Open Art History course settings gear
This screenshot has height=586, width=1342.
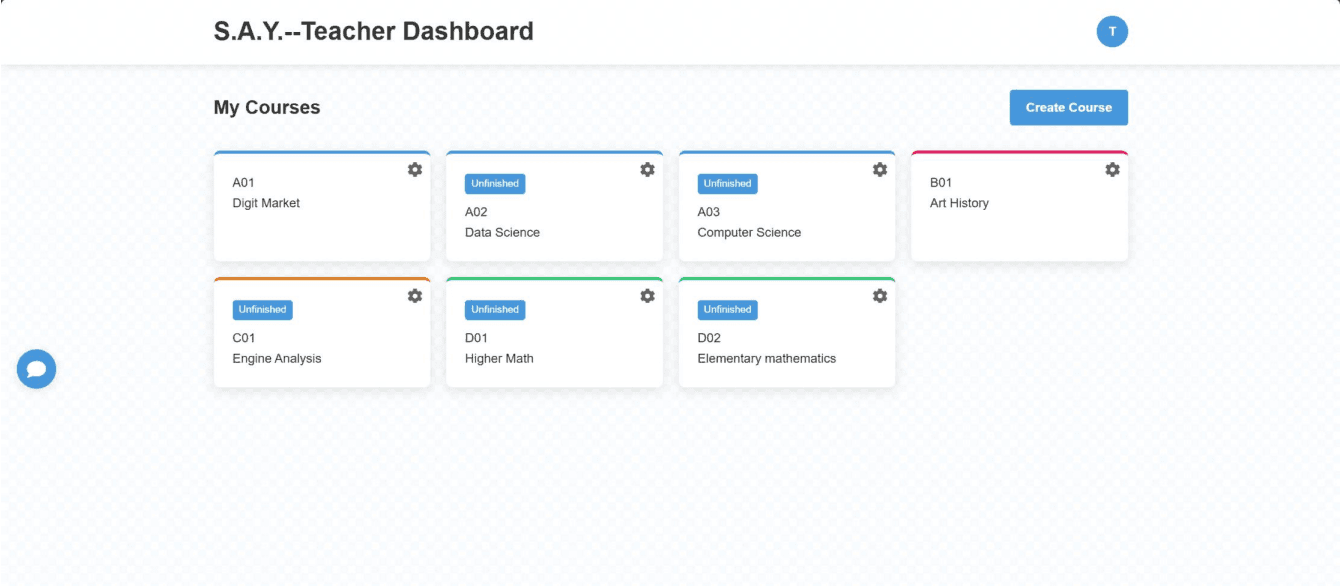point(1112,170)
